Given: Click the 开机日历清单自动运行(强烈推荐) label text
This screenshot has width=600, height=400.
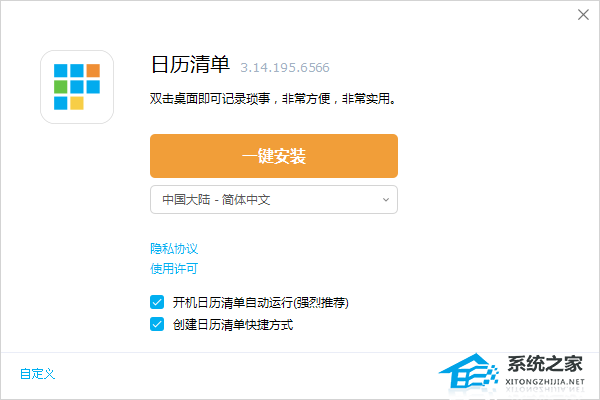Looking at the screenshot, I should [261, 302].
